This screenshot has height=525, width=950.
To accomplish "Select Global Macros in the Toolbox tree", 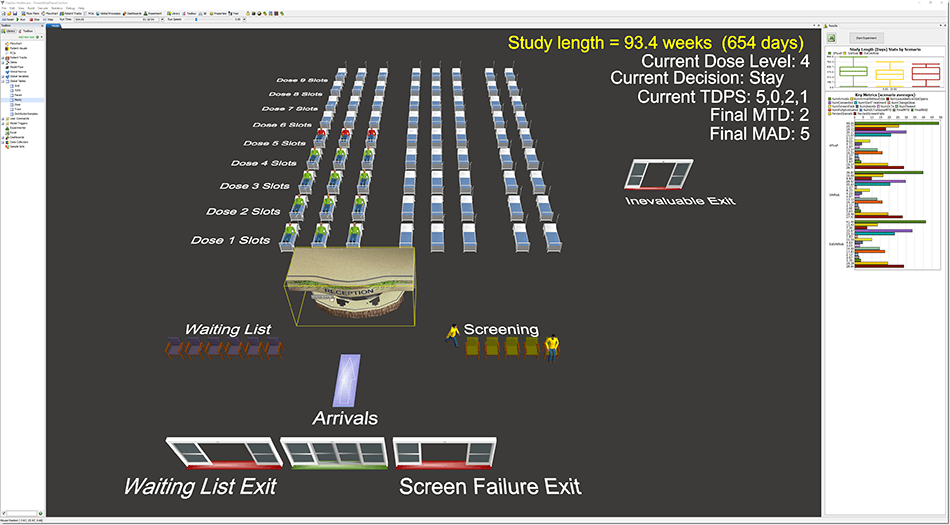I will click(18, 71).
